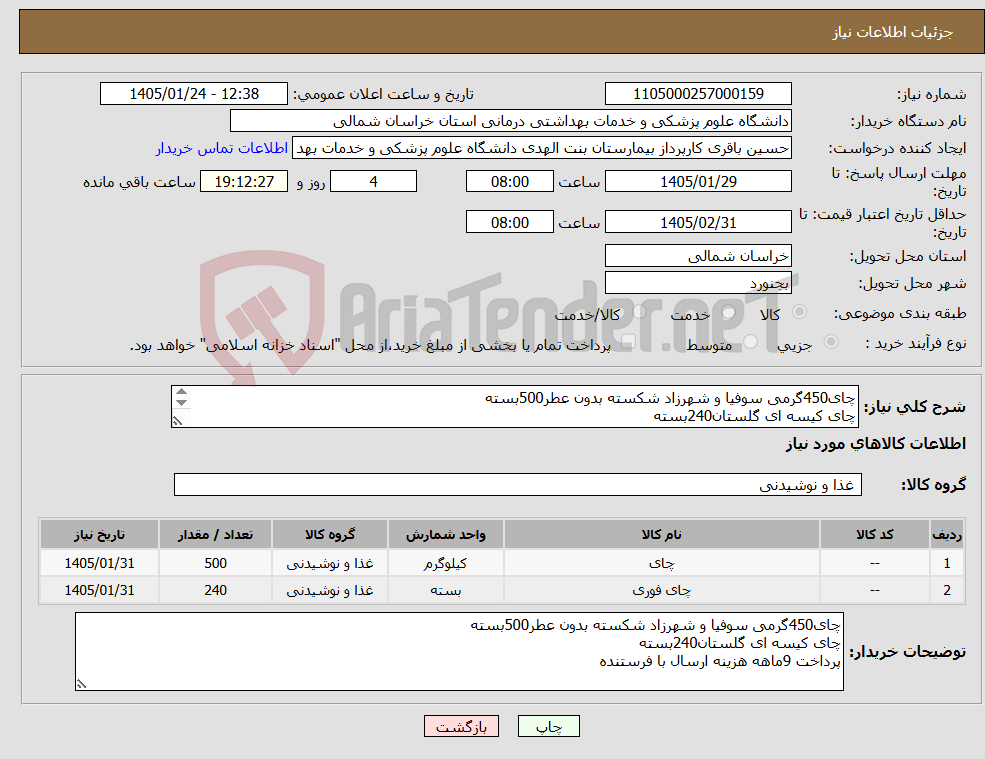Click the price validity time 08:00 field
This screenshot has width=985, height=759.
(x=509, y=222)
